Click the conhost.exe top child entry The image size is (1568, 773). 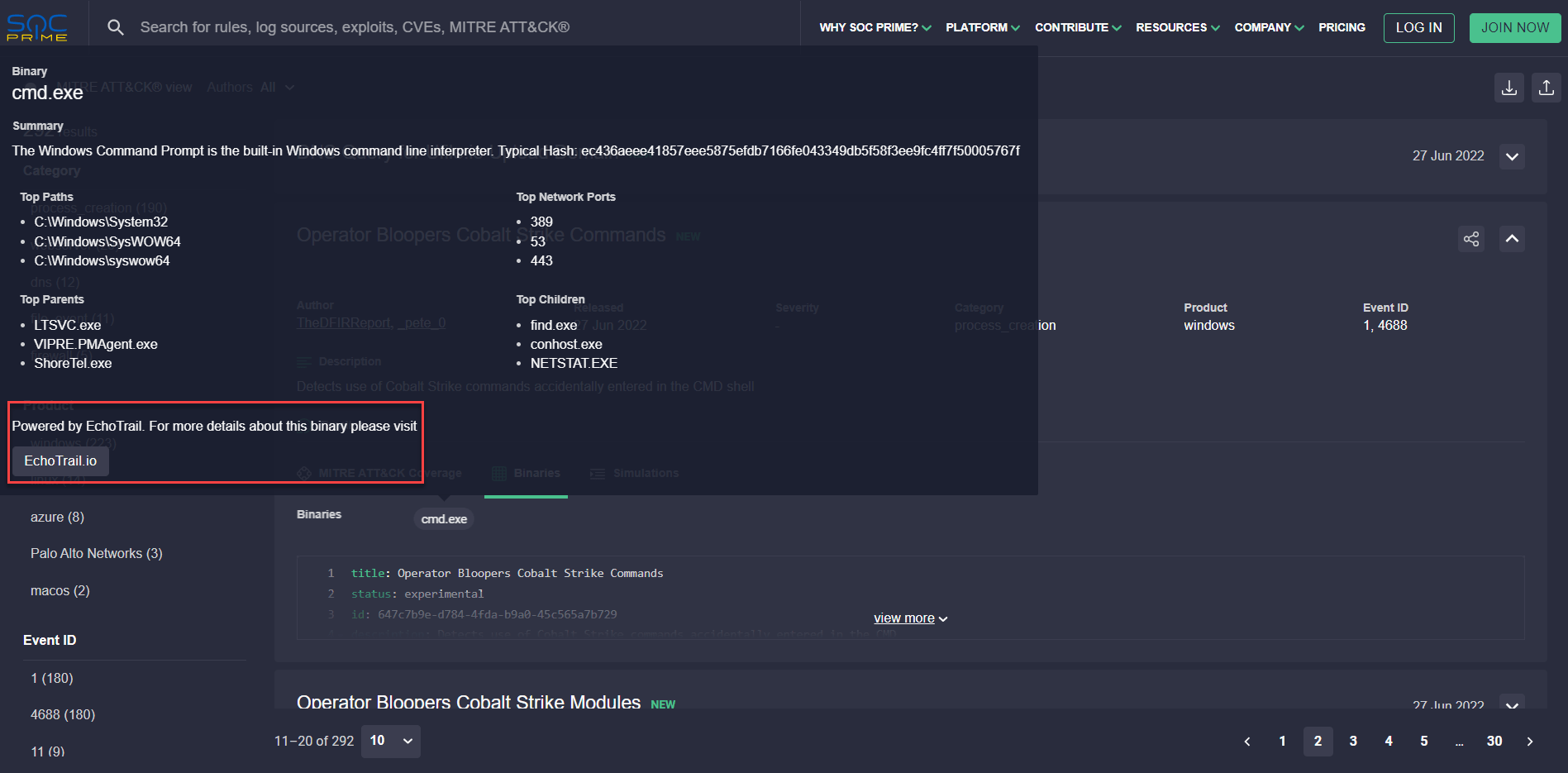click(566, 344)
